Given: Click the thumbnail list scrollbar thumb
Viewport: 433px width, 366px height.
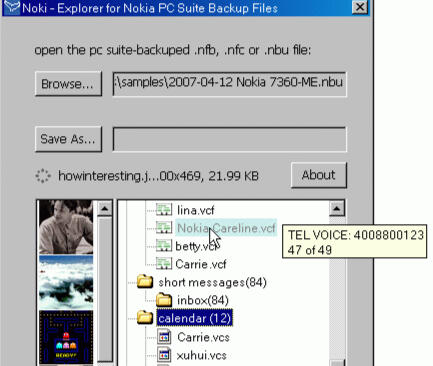Looking at the screenshot, I should coord(105,288).
